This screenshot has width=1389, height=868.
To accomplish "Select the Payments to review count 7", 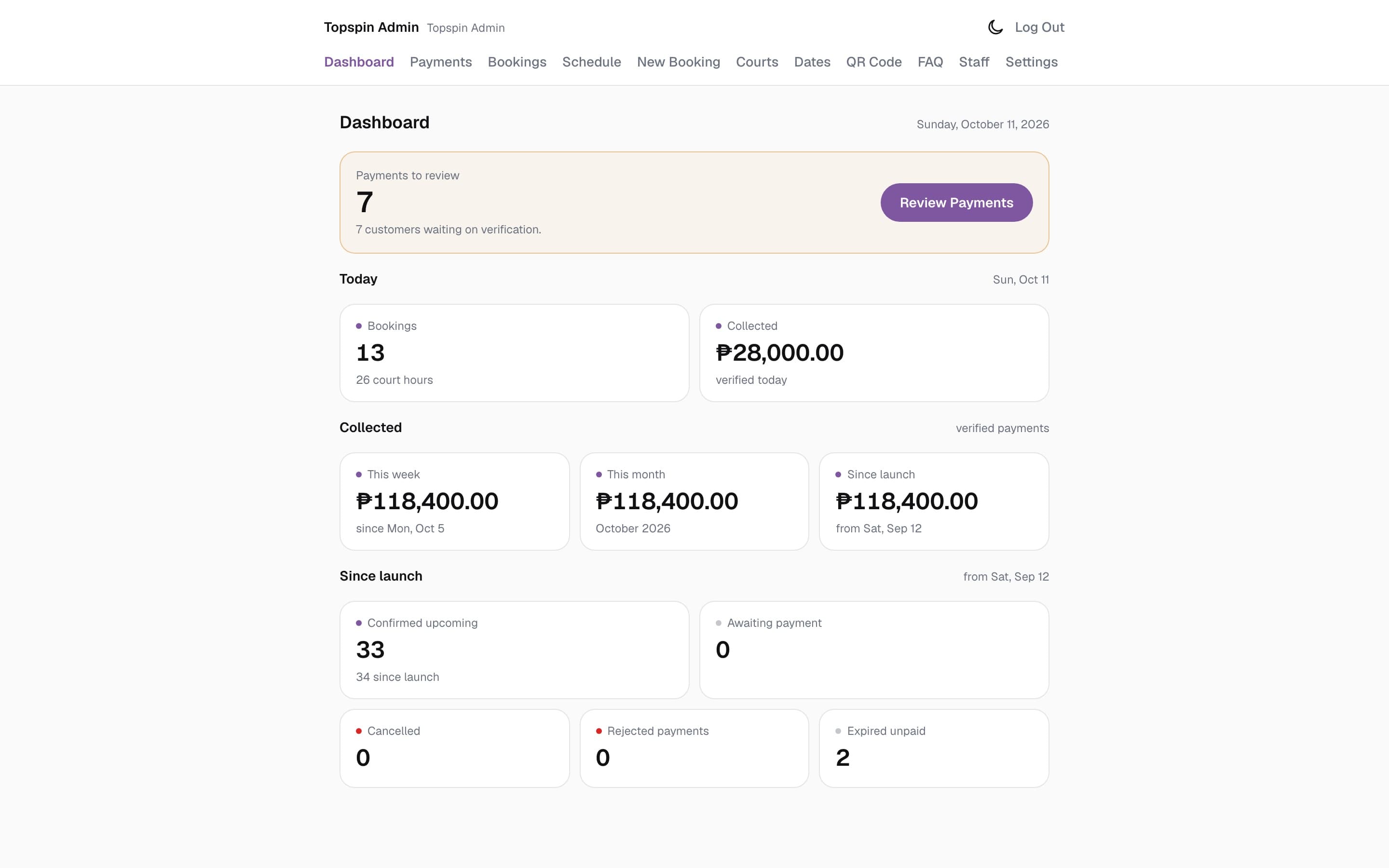I will coord(365,202).
